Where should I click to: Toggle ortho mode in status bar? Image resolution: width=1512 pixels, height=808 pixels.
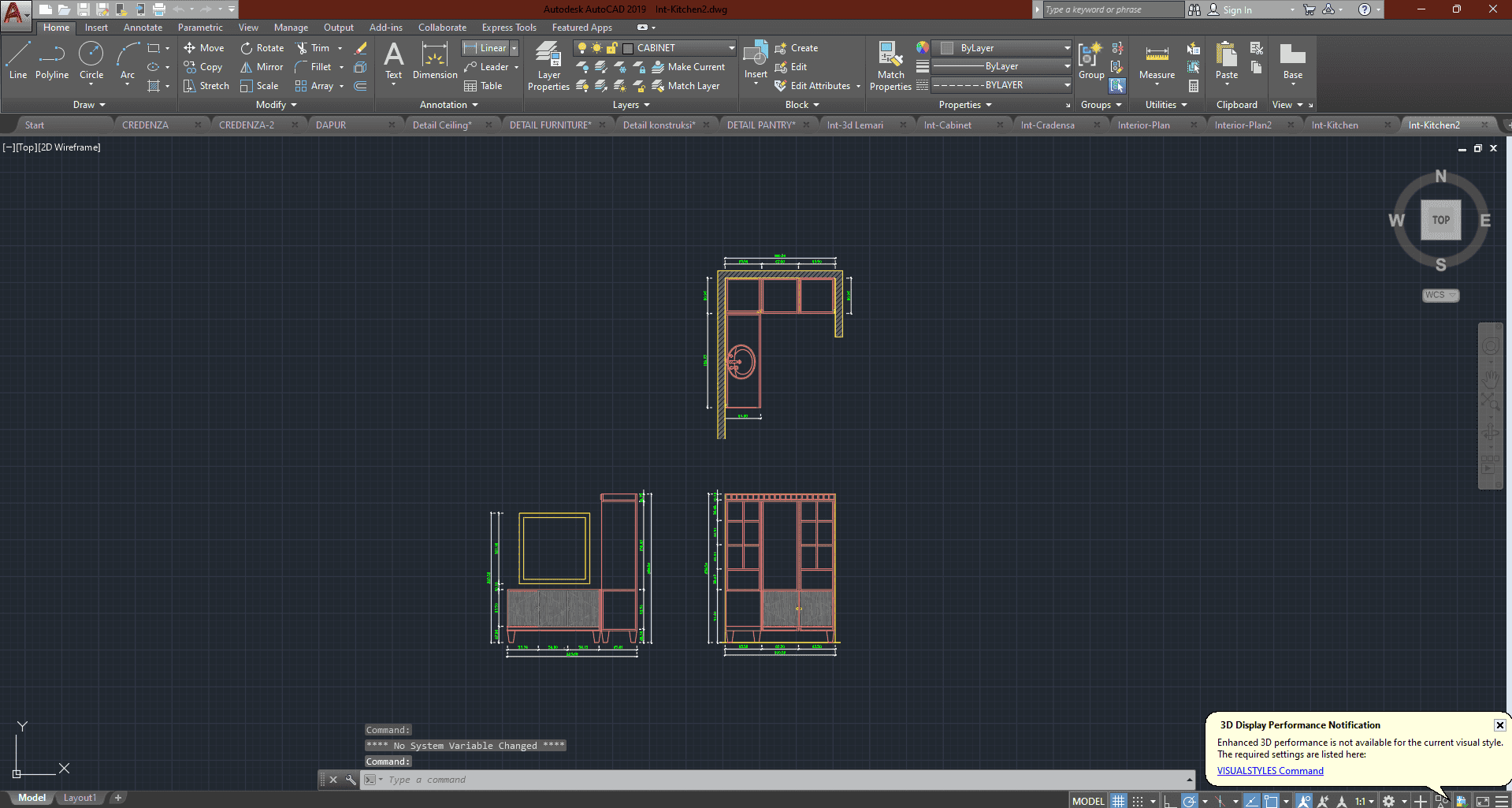click(1170, 801)
